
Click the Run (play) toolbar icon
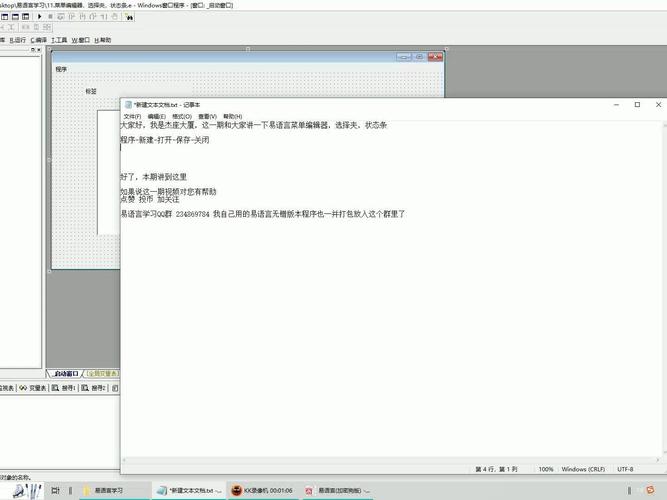pyautogui.click(x=40, y=17)
